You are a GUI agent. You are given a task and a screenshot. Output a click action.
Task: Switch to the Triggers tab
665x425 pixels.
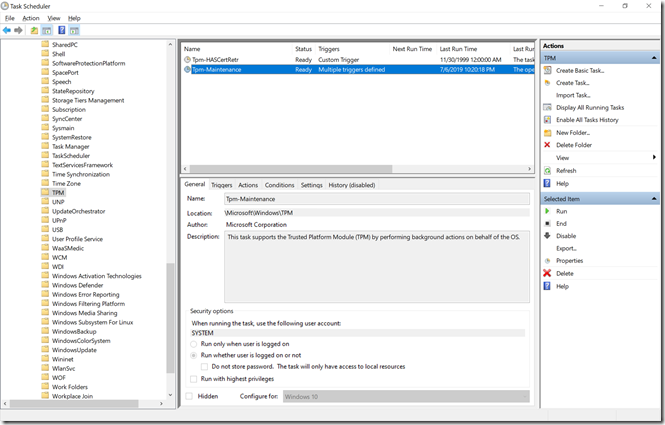pyautogui.click(x=221, y=185)
